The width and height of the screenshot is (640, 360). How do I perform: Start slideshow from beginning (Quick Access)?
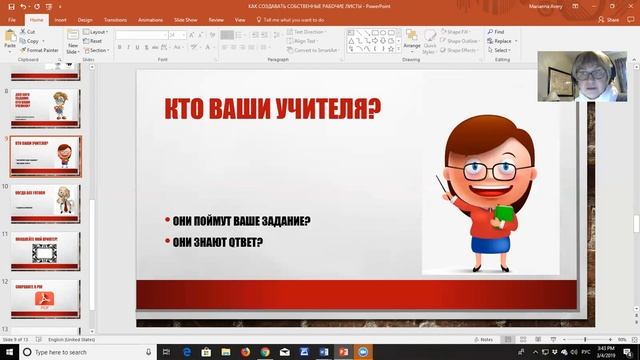(x=49, y=7)
